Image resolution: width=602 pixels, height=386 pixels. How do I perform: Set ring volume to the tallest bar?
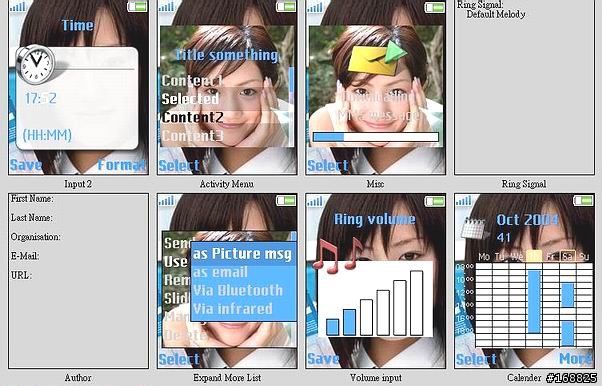point(417,303)
